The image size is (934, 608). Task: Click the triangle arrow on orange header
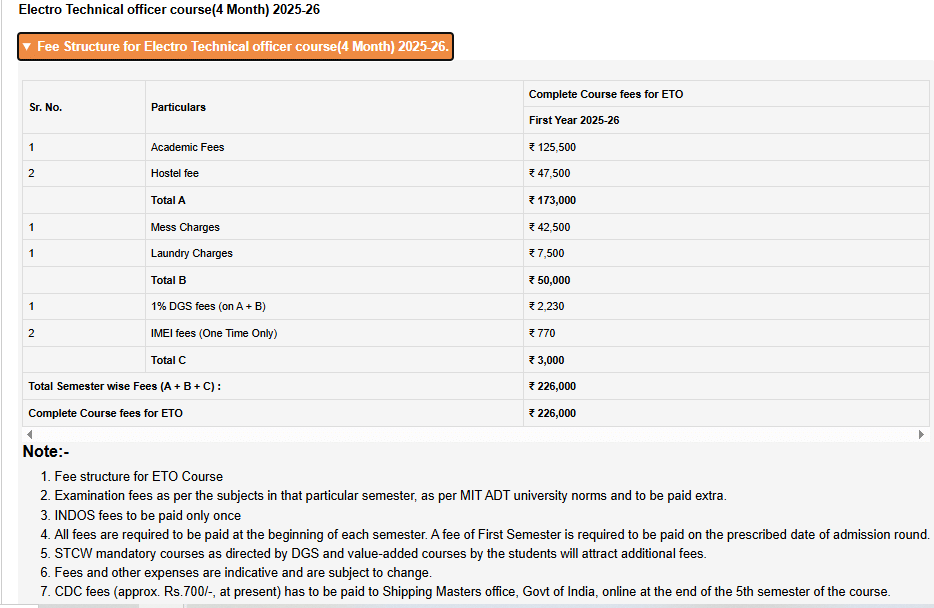(27, 47)
